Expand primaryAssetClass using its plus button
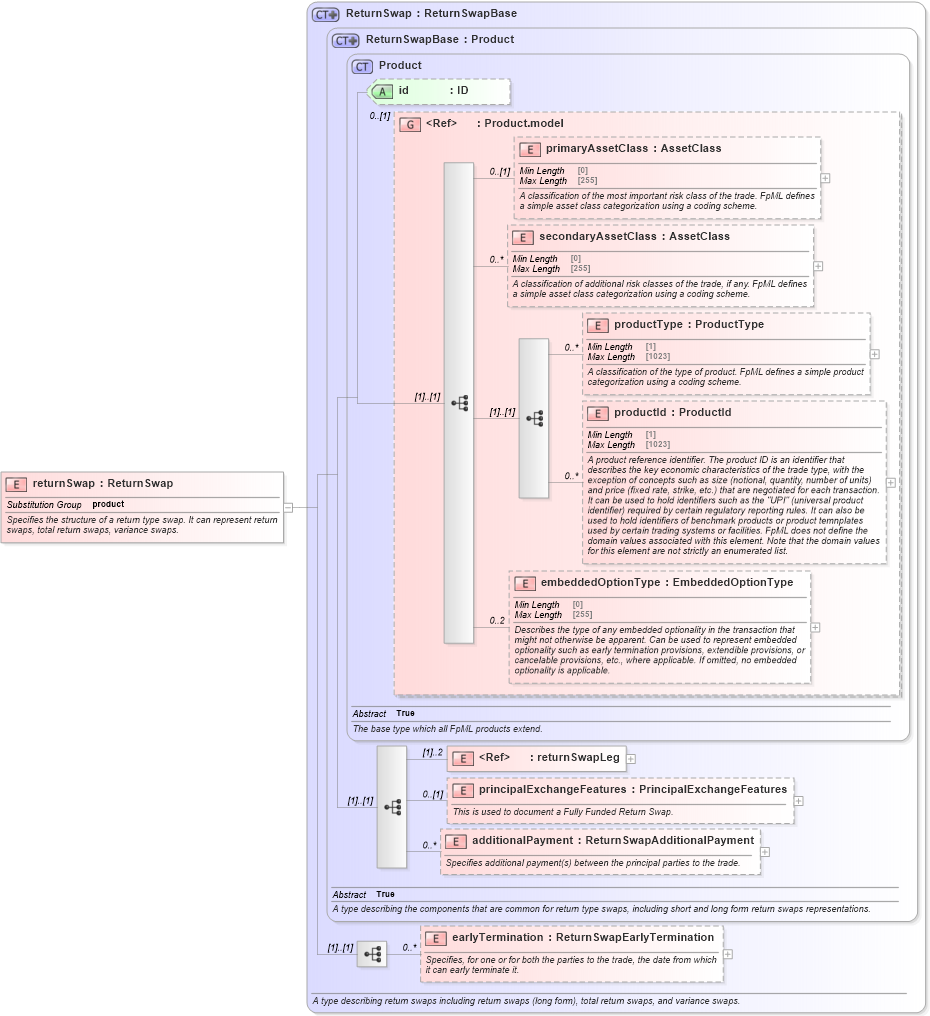 823,177
